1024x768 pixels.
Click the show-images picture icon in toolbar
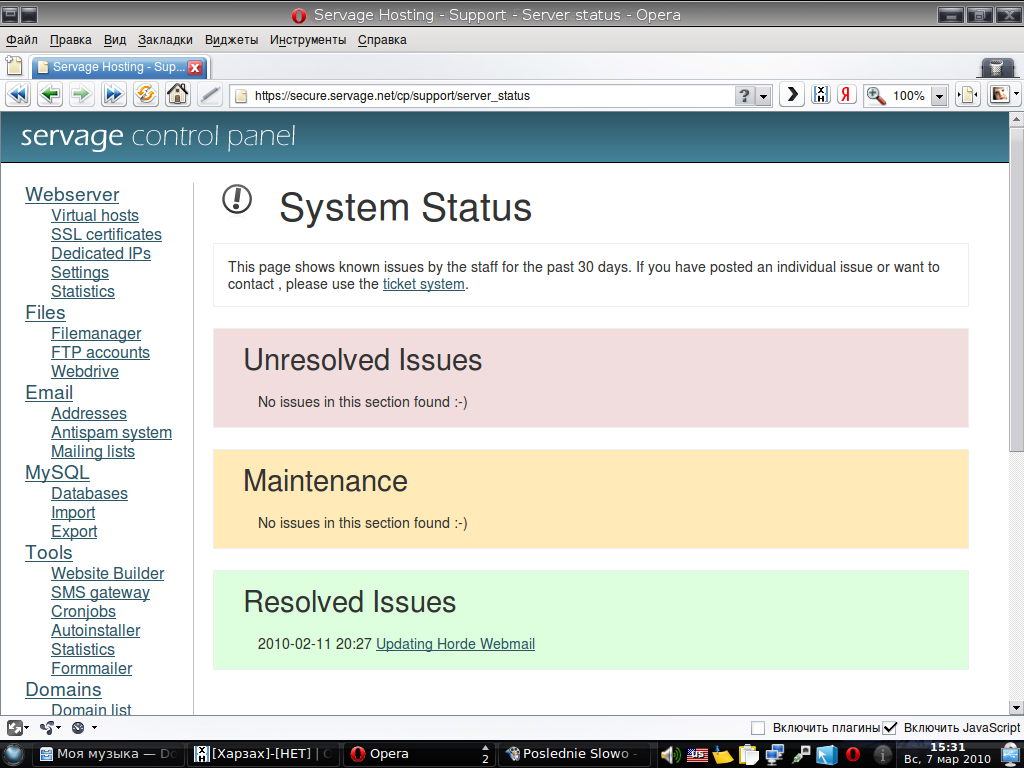pos(999,95)
